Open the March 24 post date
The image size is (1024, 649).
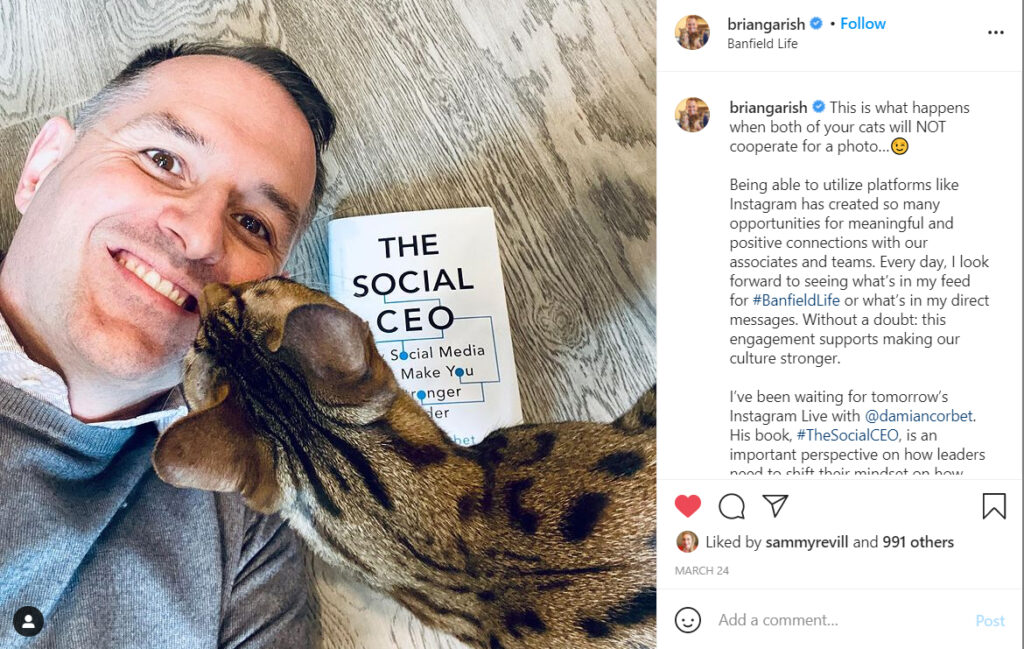[x=701, y=571]
